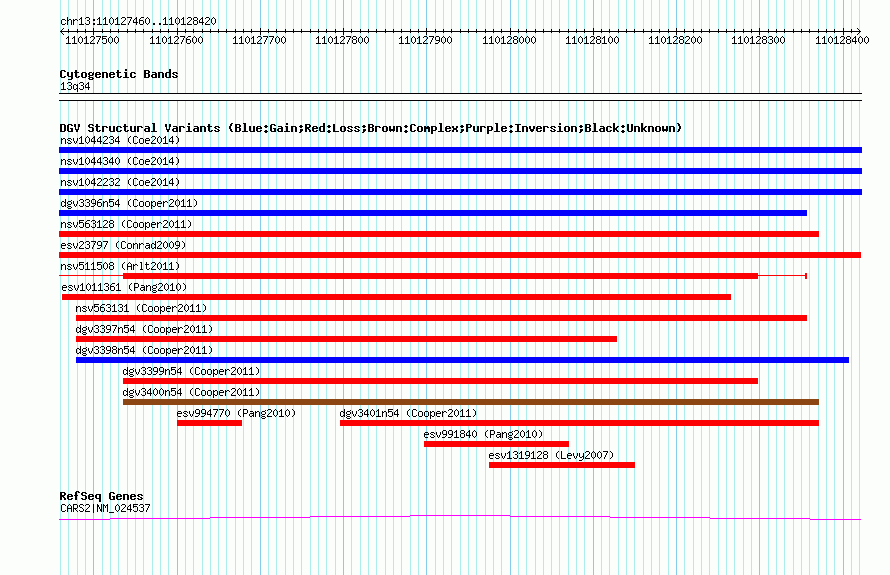Click the RefSeq Genes track heading

(101, 496)
